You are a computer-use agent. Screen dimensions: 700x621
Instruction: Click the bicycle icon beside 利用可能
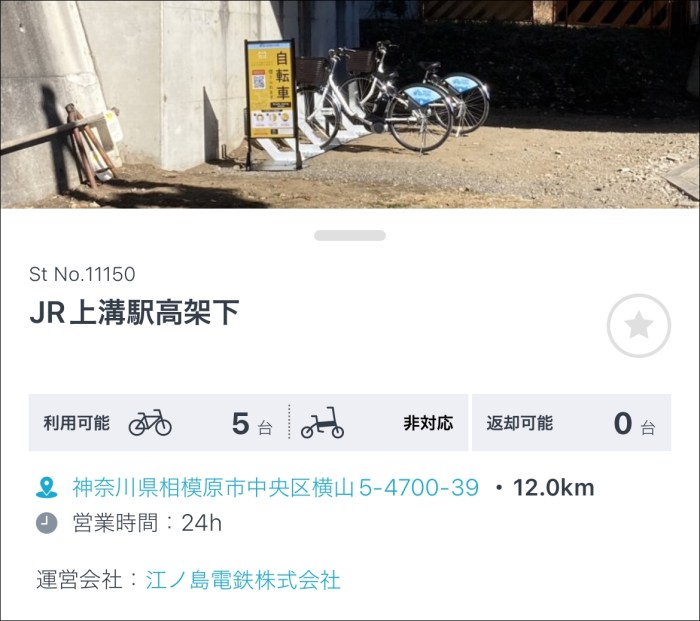tap(150, 422)
